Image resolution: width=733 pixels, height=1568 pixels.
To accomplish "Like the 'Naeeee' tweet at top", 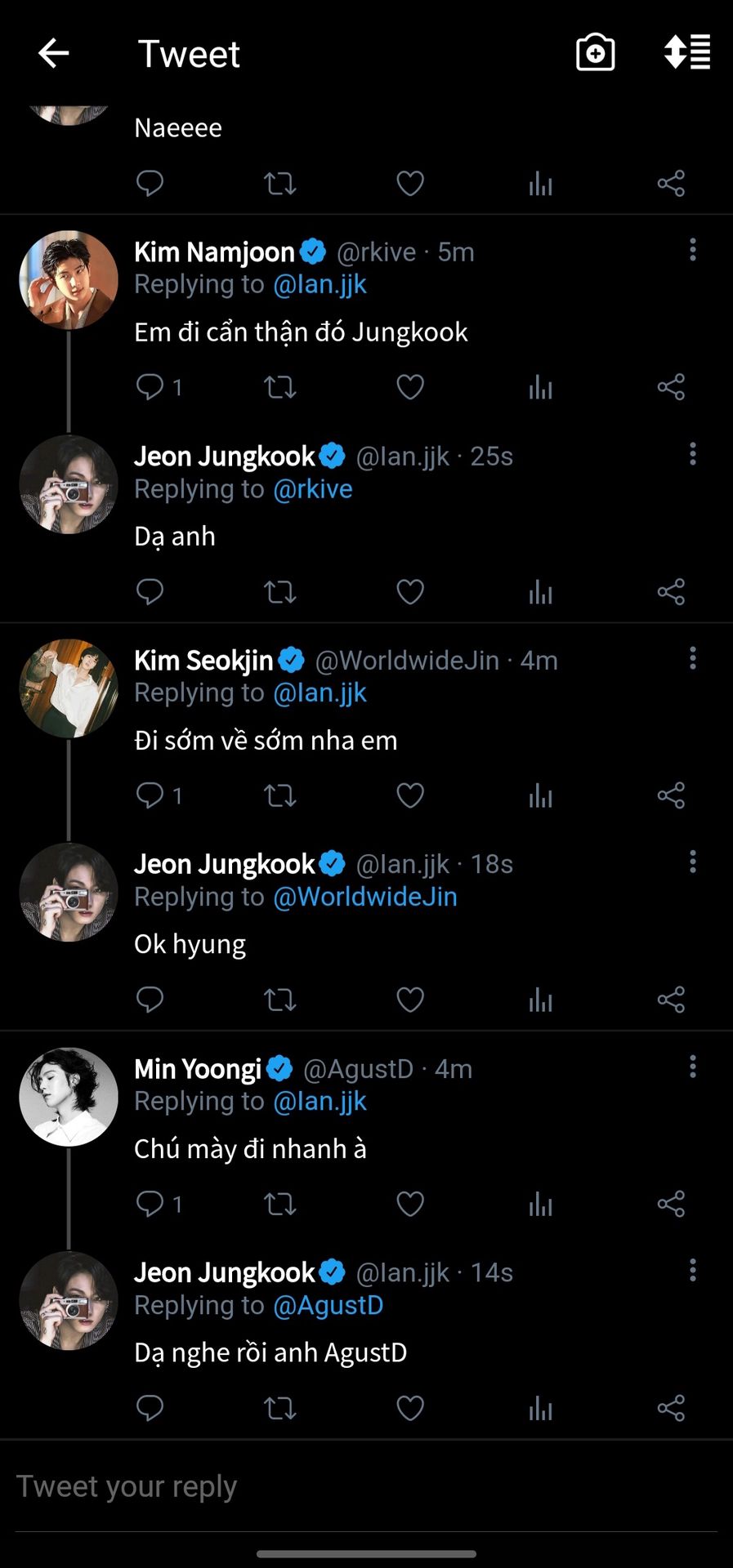I will [410, 183].
